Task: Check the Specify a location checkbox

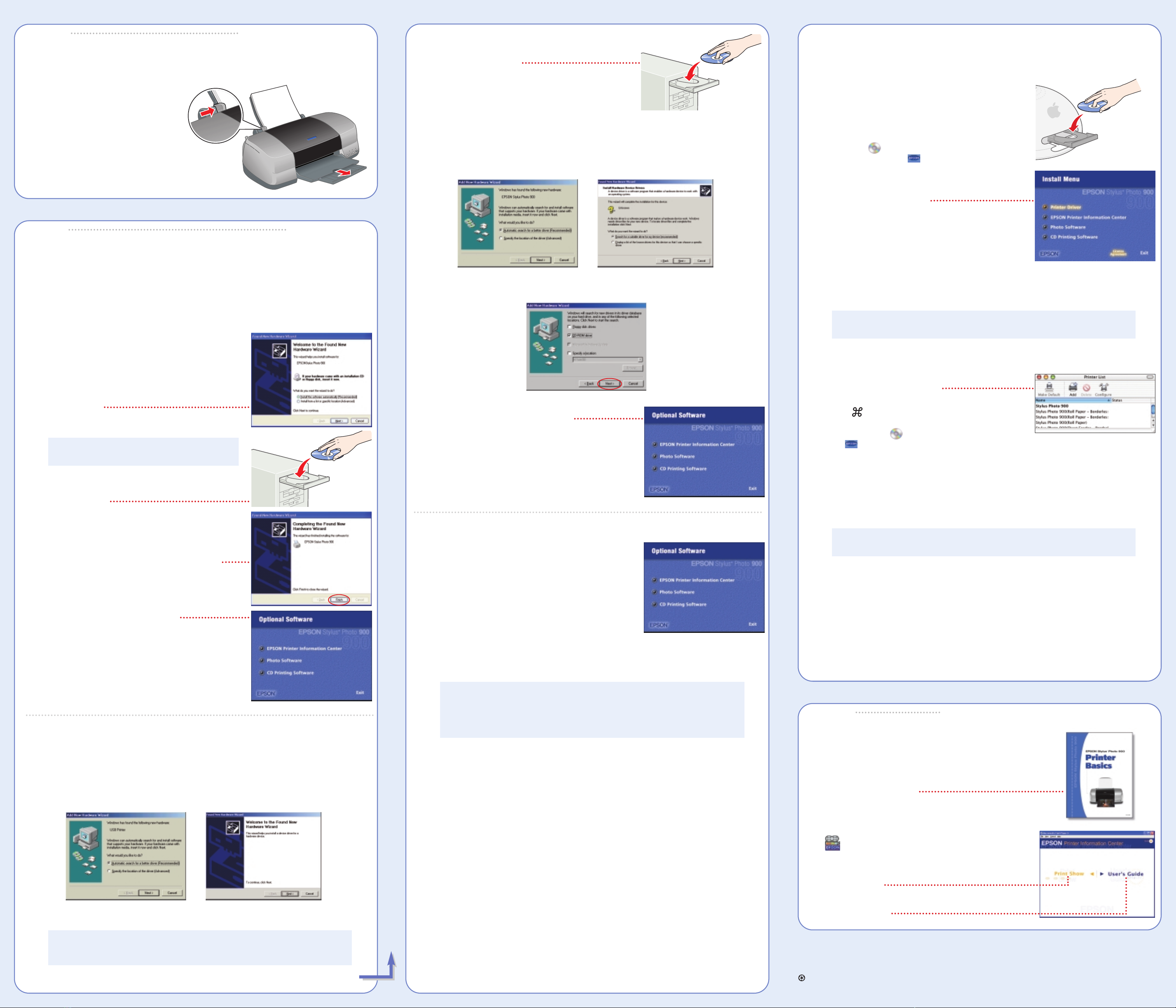Action: 569,353
